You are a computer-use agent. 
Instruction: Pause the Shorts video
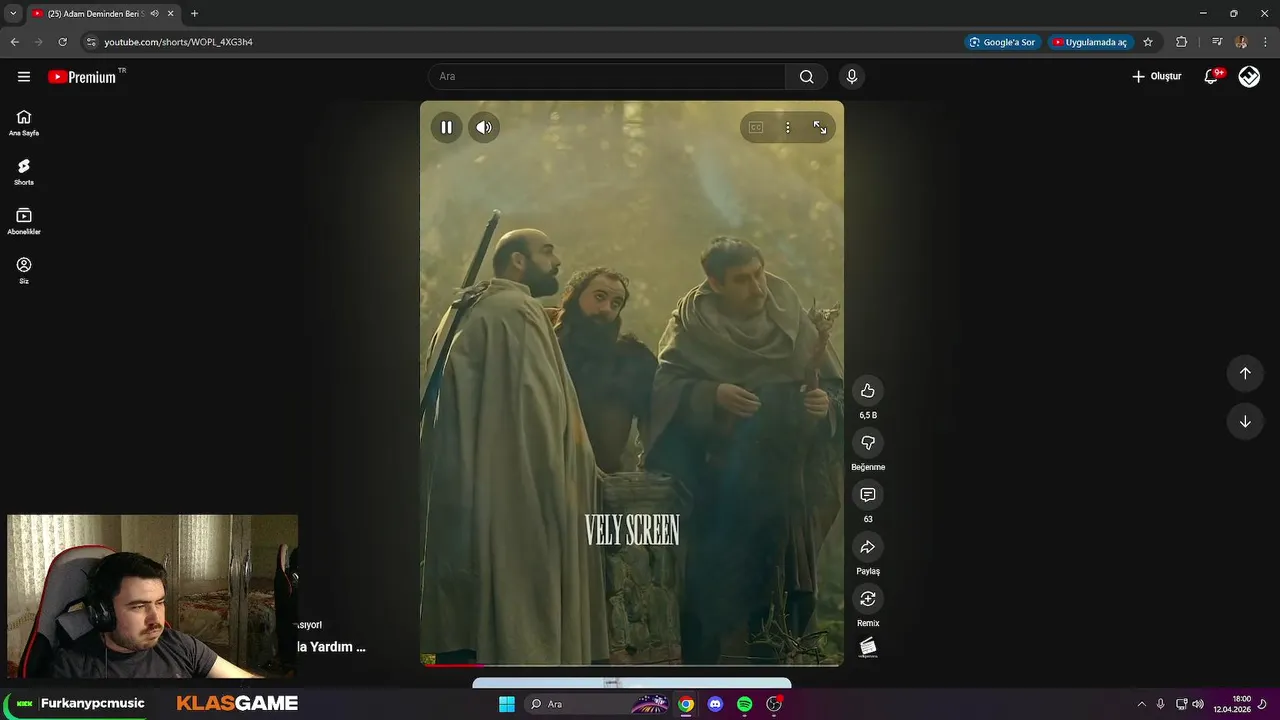pos(446,127)
